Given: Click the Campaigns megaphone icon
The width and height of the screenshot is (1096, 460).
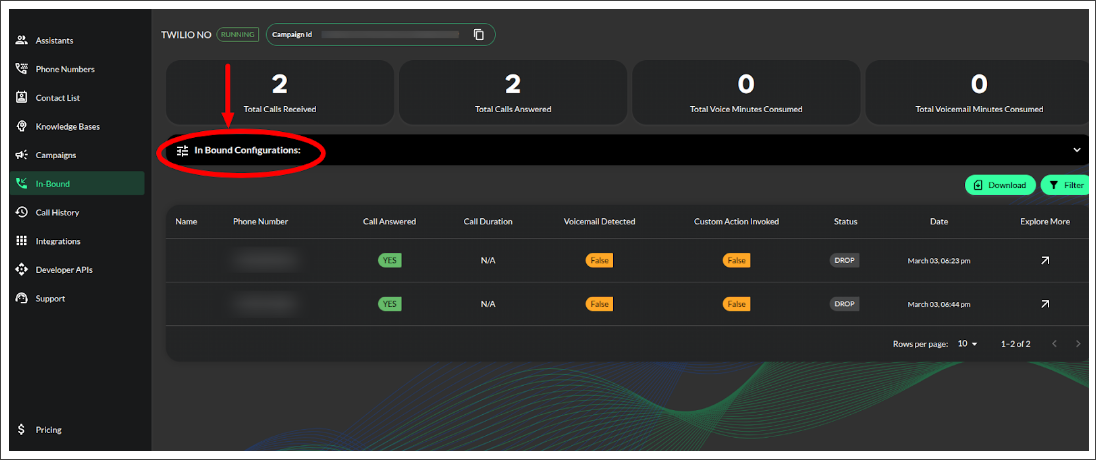Looking at the screenshot, I should [22, 155].
